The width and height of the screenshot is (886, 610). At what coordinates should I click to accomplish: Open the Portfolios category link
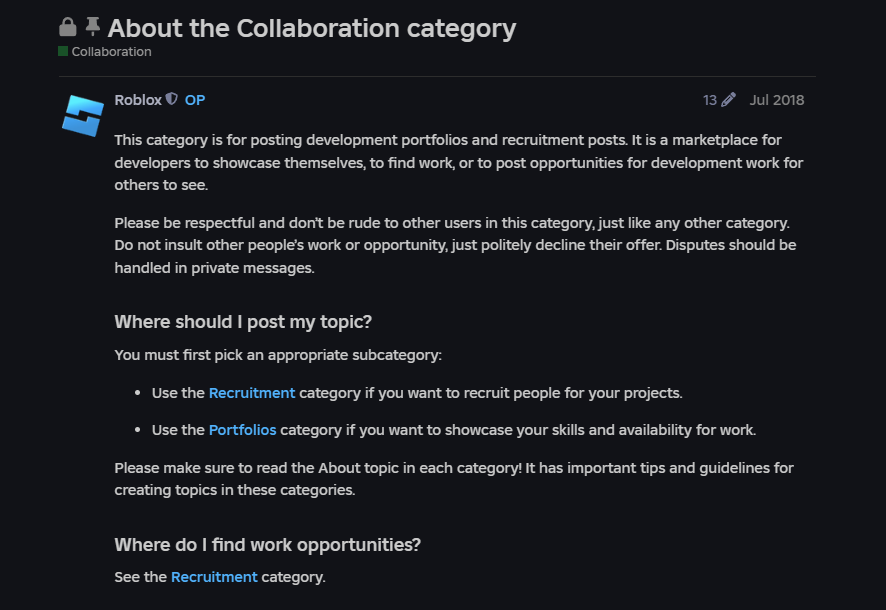[242, 430]
